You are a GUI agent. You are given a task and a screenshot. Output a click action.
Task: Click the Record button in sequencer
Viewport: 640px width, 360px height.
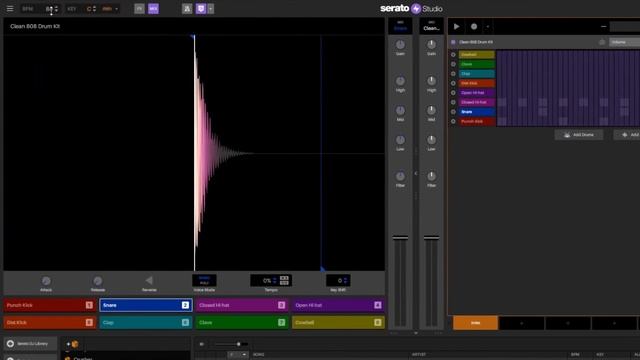pyautogui.click(x=474, y=27)
